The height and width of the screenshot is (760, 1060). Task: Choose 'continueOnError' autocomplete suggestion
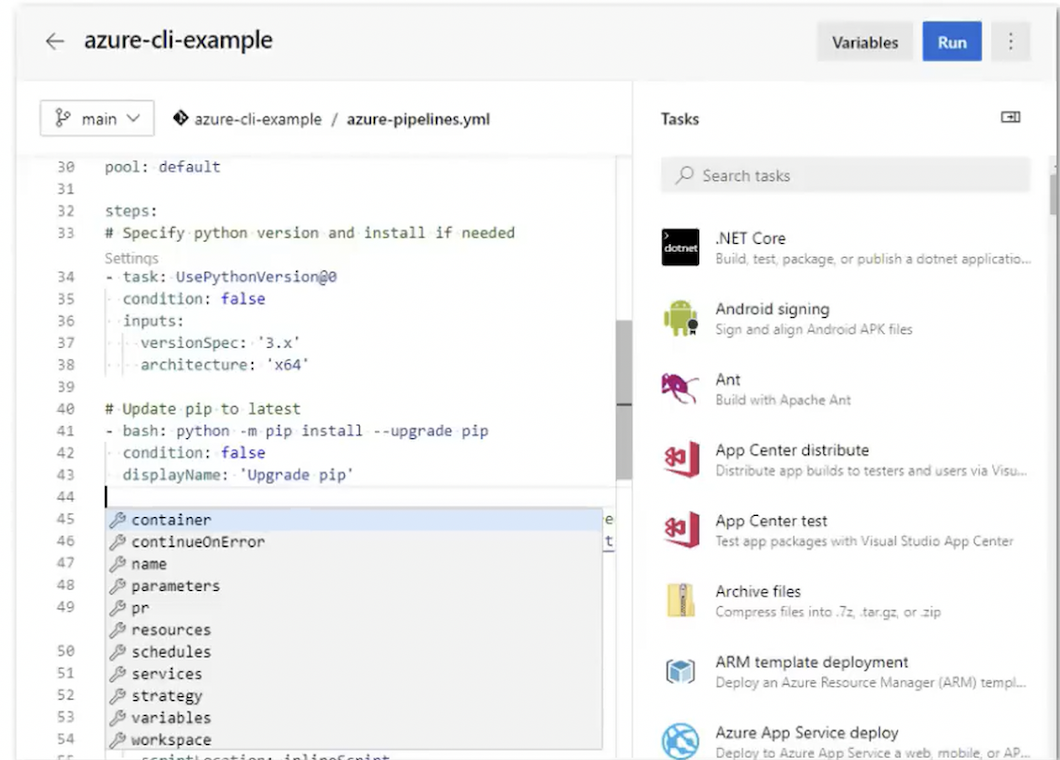point(198,542)
